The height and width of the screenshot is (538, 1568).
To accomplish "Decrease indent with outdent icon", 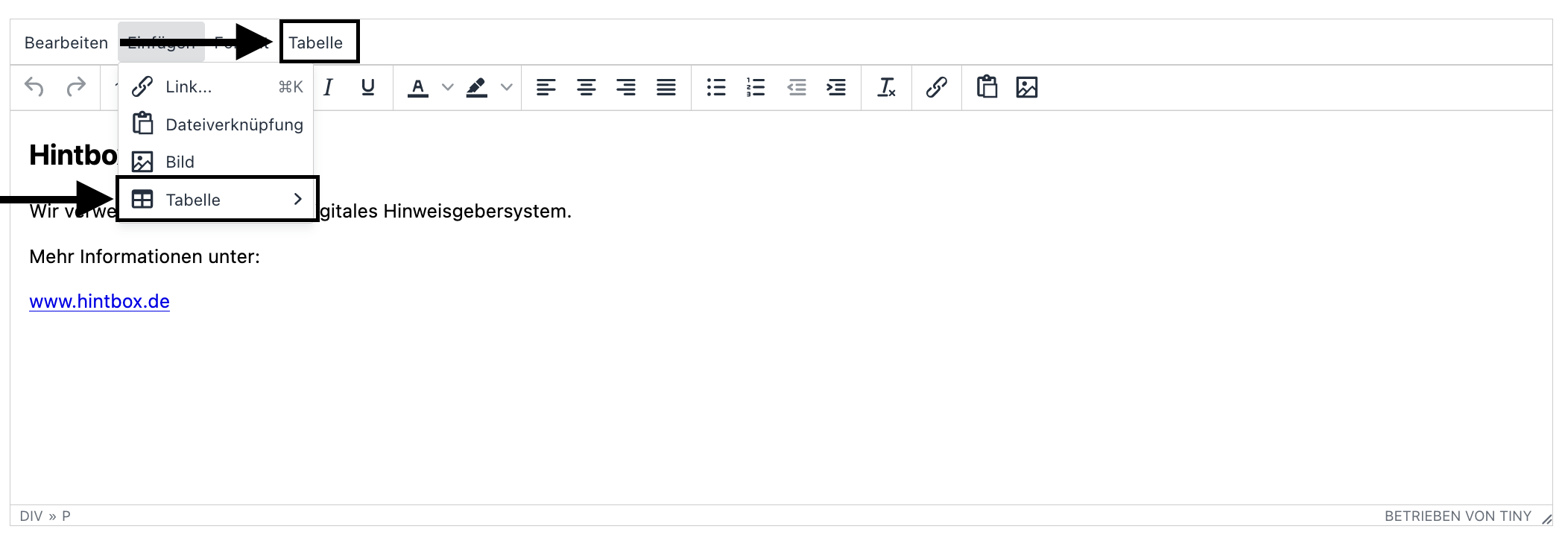I will pyautogui.click(x=797, y=87).
